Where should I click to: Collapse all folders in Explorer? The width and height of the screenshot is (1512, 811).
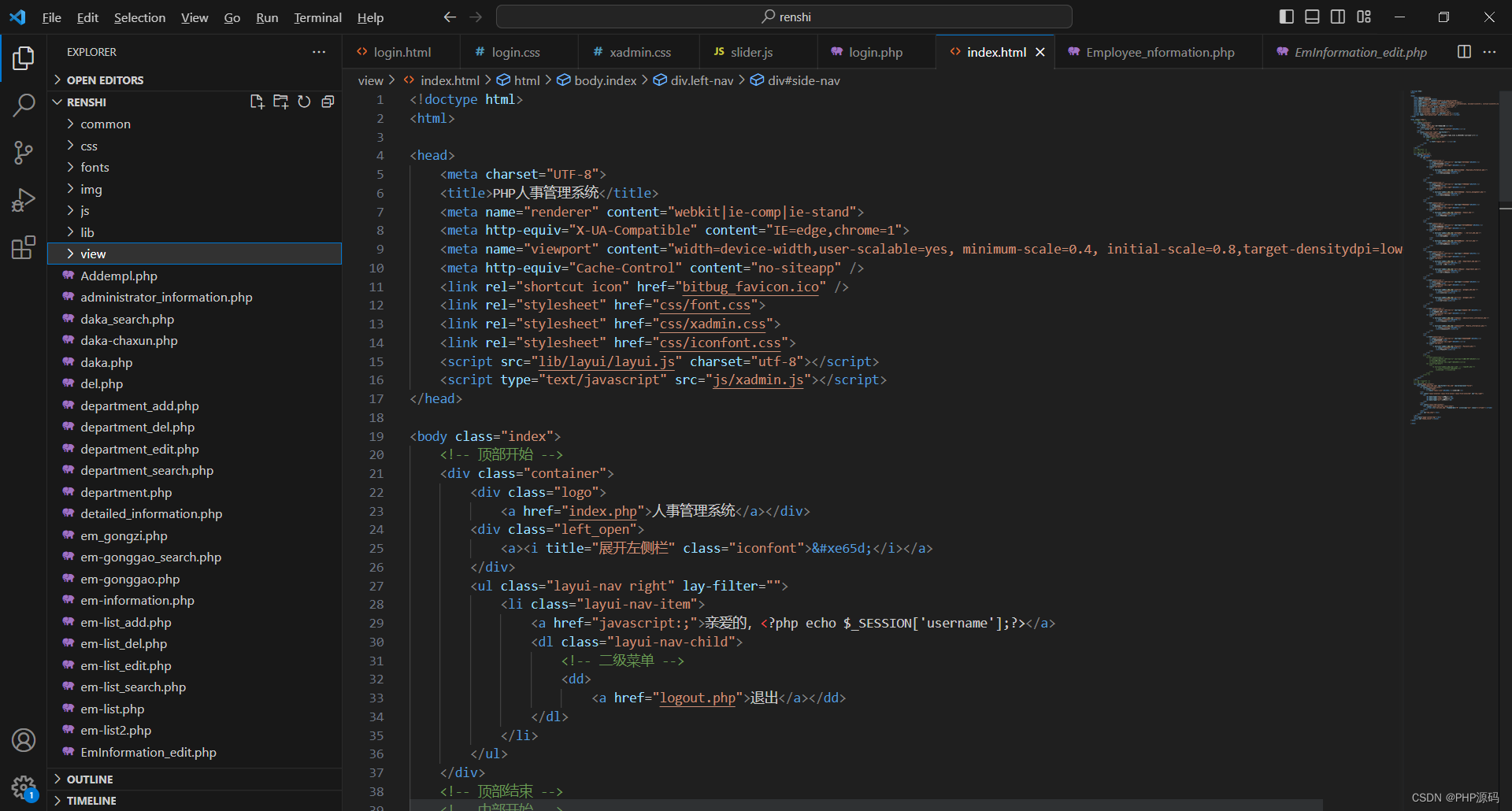(x=328, y=102)
